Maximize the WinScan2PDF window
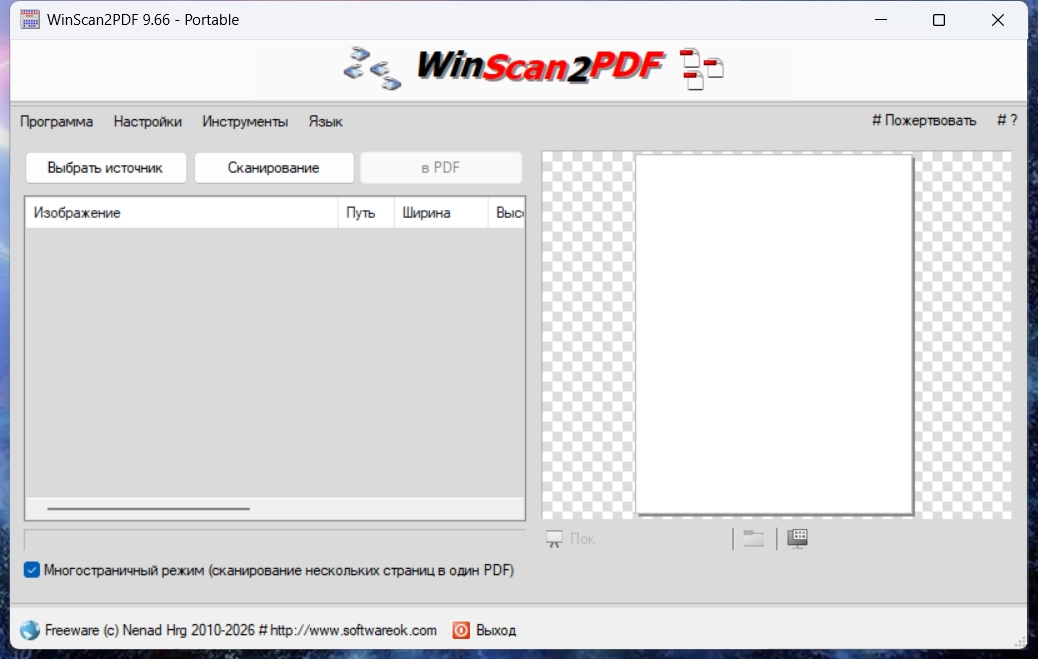This screenshot has height=659, width=1038. (939, 20)
